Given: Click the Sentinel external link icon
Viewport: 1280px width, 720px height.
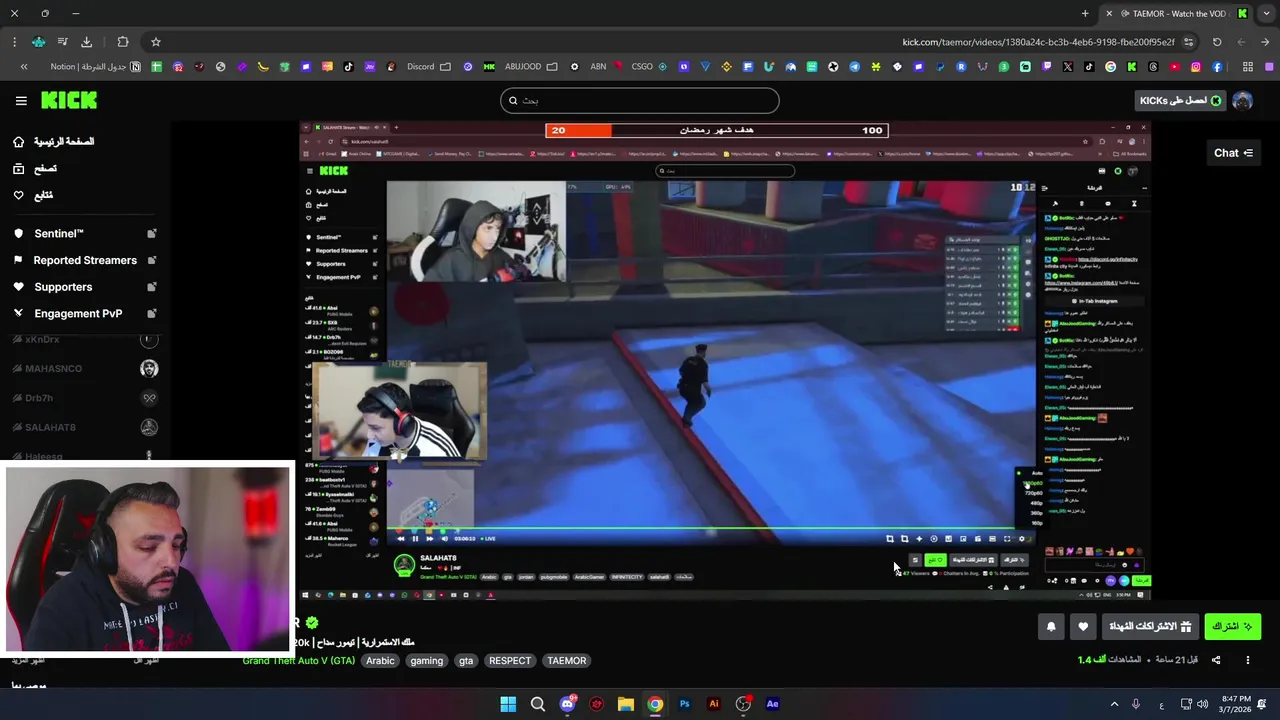Looking at the screenshot, I should point(151,234).
